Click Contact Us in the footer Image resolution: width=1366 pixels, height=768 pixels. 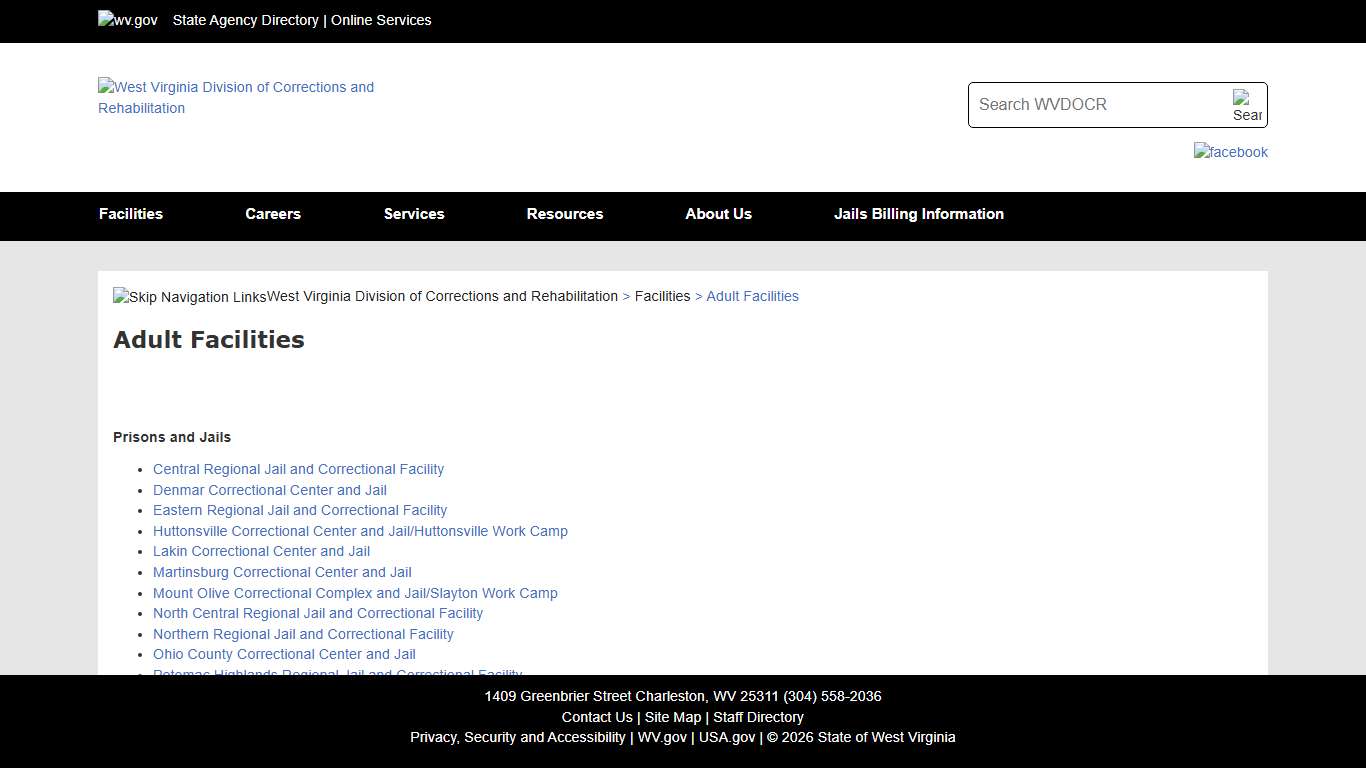pyautogui.click(x=597, y=717)
